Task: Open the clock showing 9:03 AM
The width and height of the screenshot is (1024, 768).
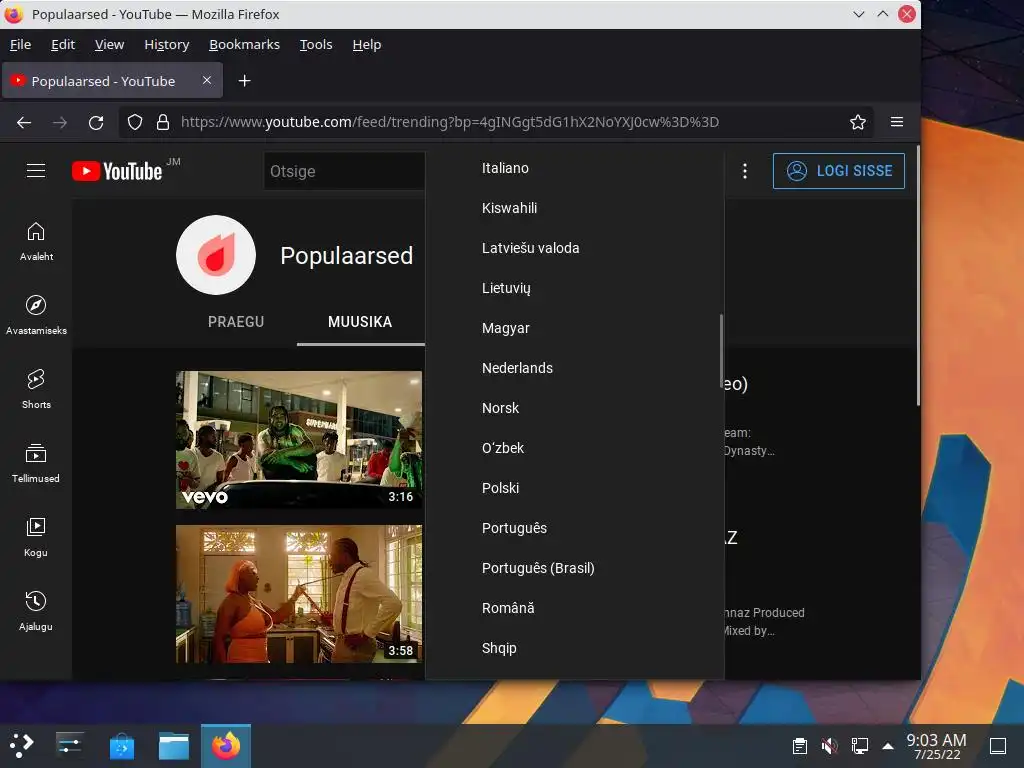Action: coord(936,746)
